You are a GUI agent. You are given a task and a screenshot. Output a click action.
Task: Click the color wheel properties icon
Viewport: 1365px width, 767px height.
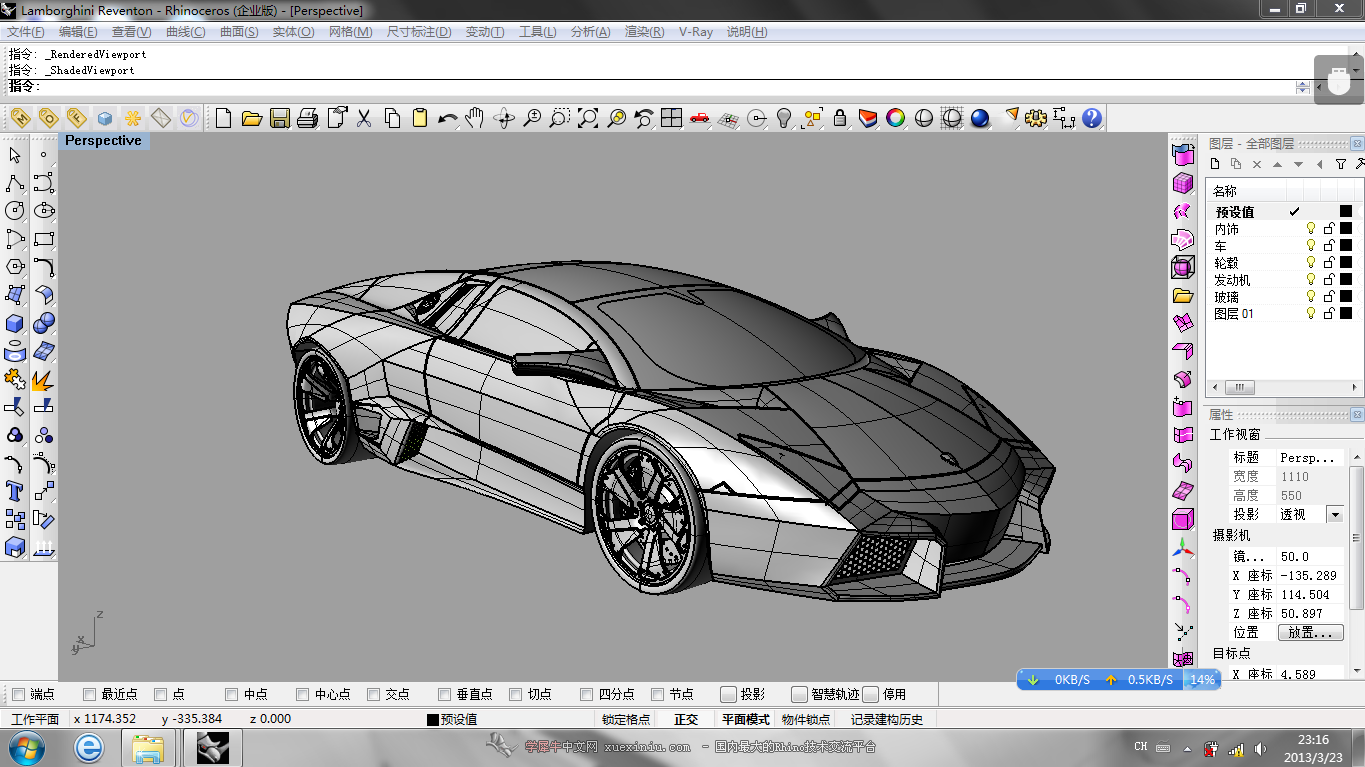point(896,118)
